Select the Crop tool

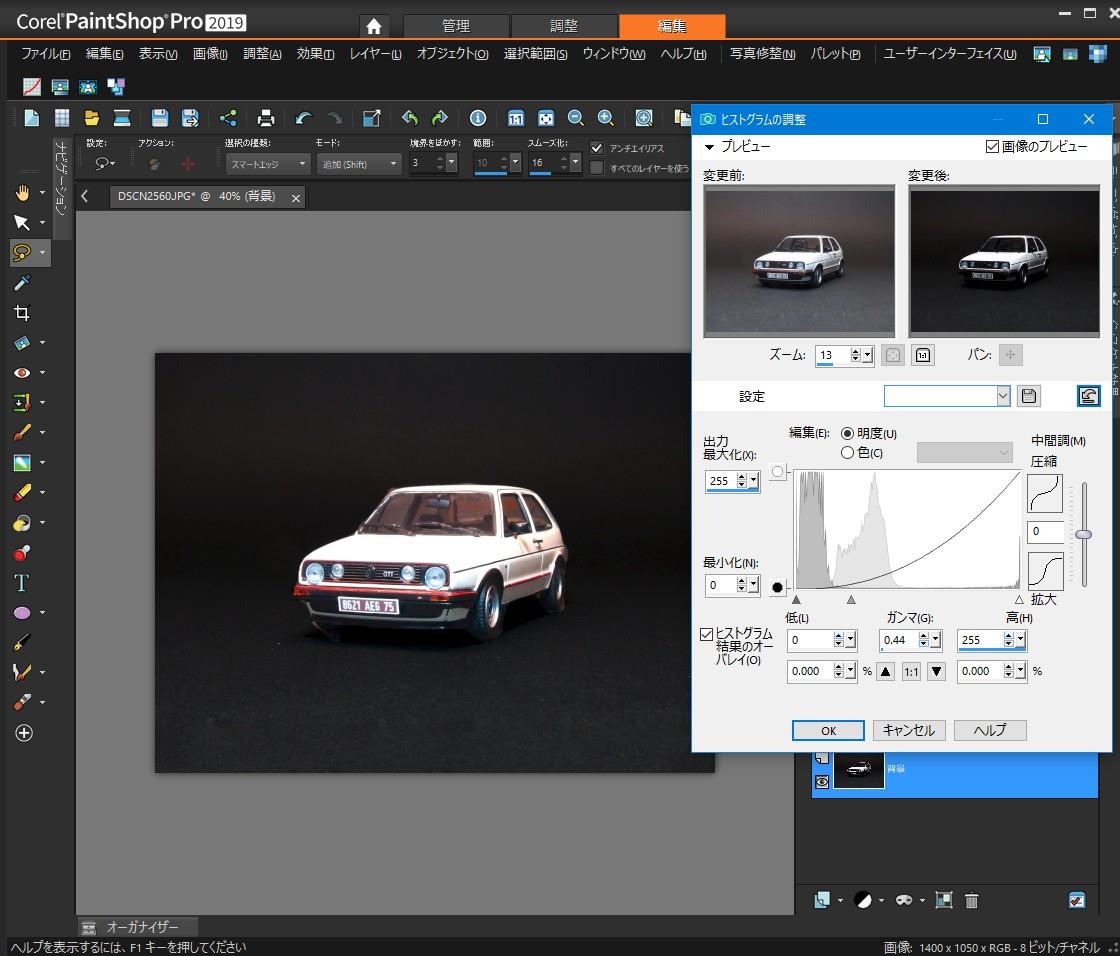pyautogui.click(x=22, y=313)
